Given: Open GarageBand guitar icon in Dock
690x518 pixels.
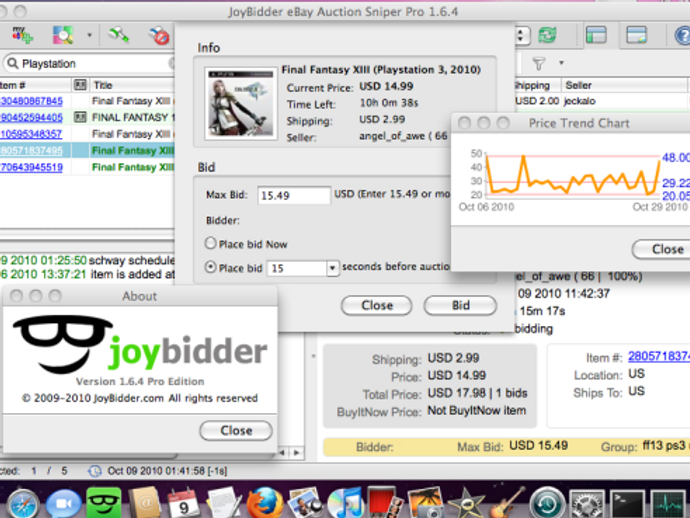Looking at the screenshot, I should [x=507, y=503].
